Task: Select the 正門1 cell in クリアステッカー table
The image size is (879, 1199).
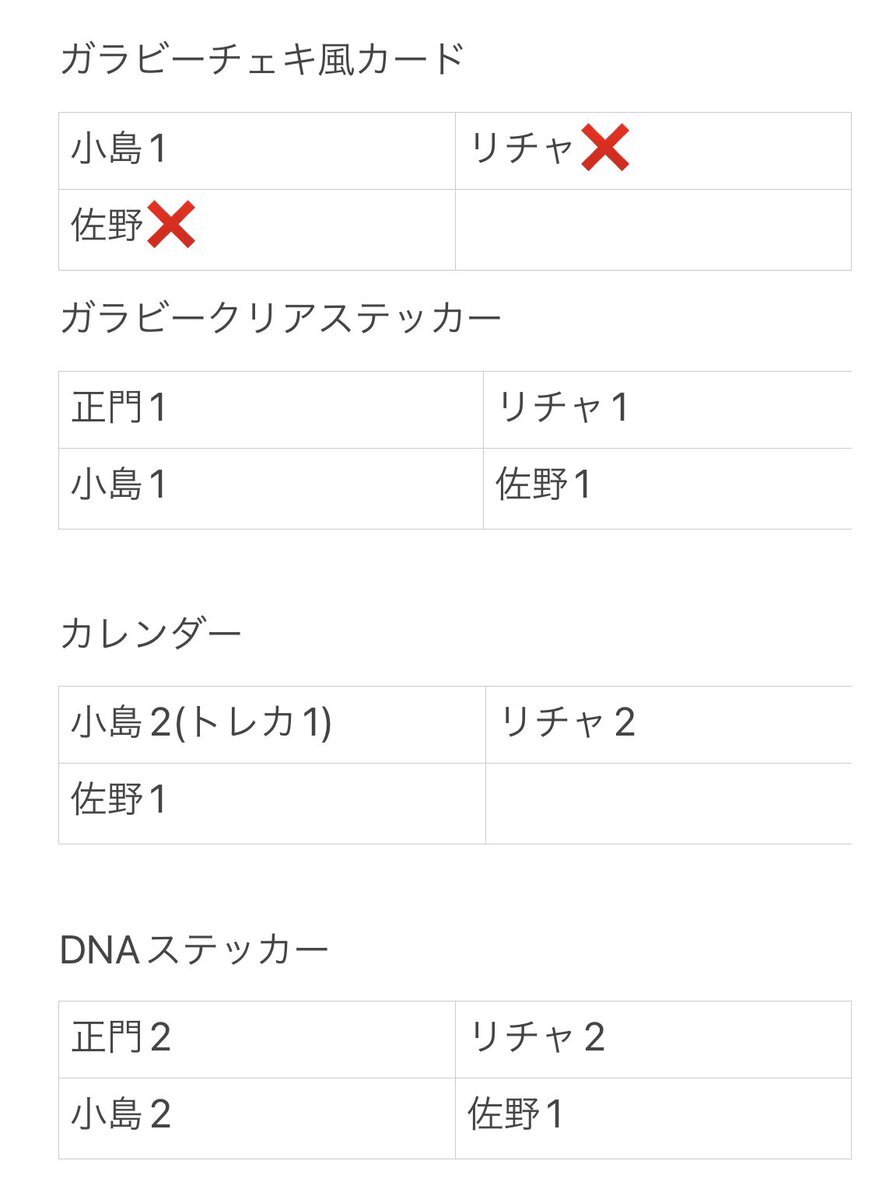Action: (x=271, y=410)
